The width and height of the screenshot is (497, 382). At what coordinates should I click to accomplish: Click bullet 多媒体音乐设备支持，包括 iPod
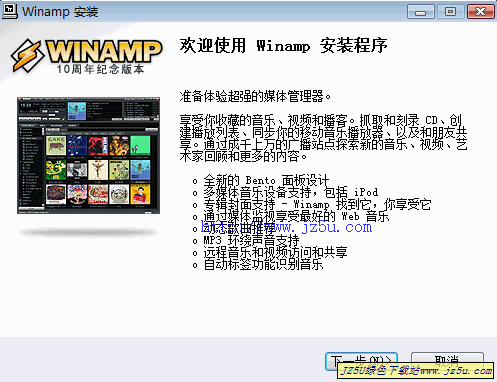click(x=291, y=192)
